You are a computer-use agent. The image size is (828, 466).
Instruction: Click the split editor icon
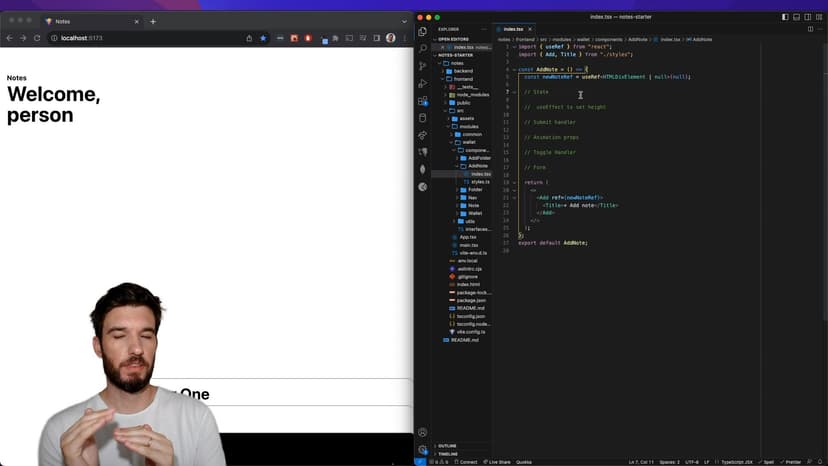coord(810,29)
